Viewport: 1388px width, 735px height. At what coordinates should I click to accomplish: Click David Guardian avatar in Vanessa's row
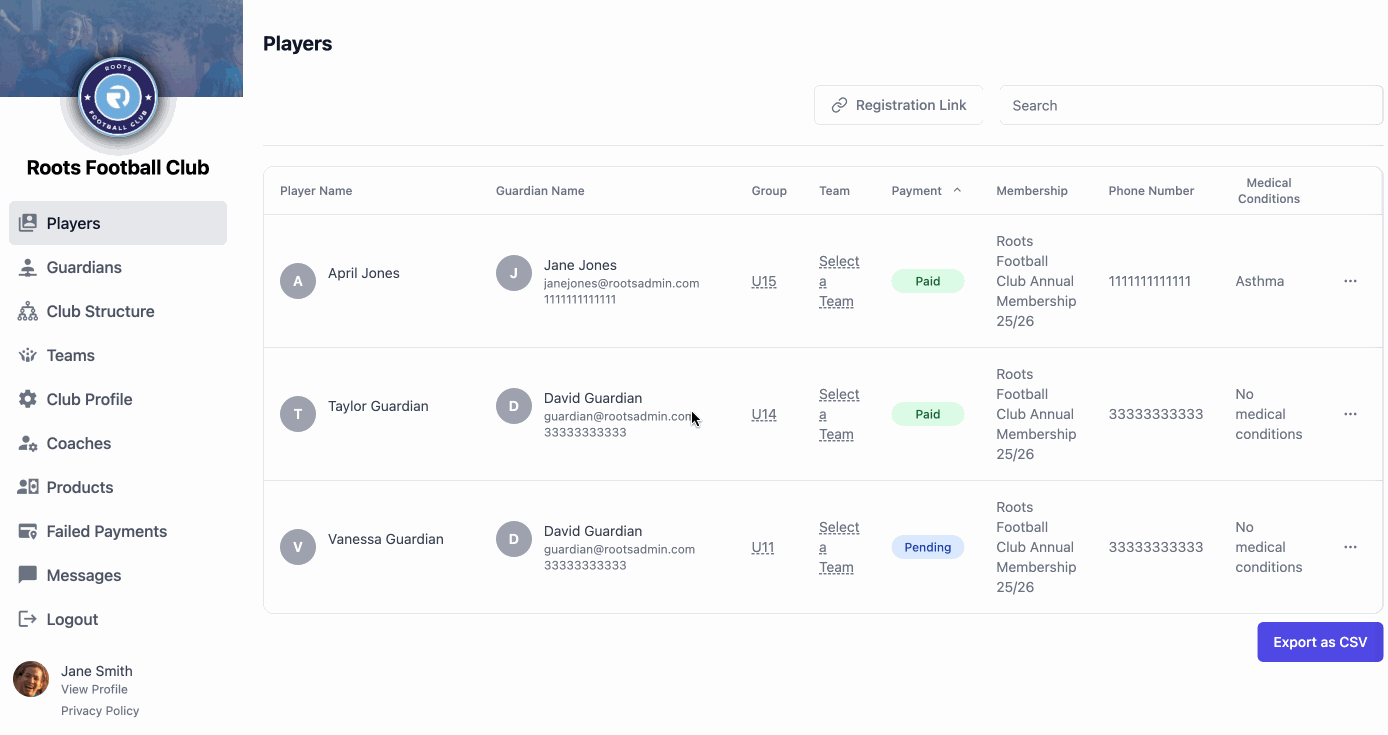tap(514, 539)
